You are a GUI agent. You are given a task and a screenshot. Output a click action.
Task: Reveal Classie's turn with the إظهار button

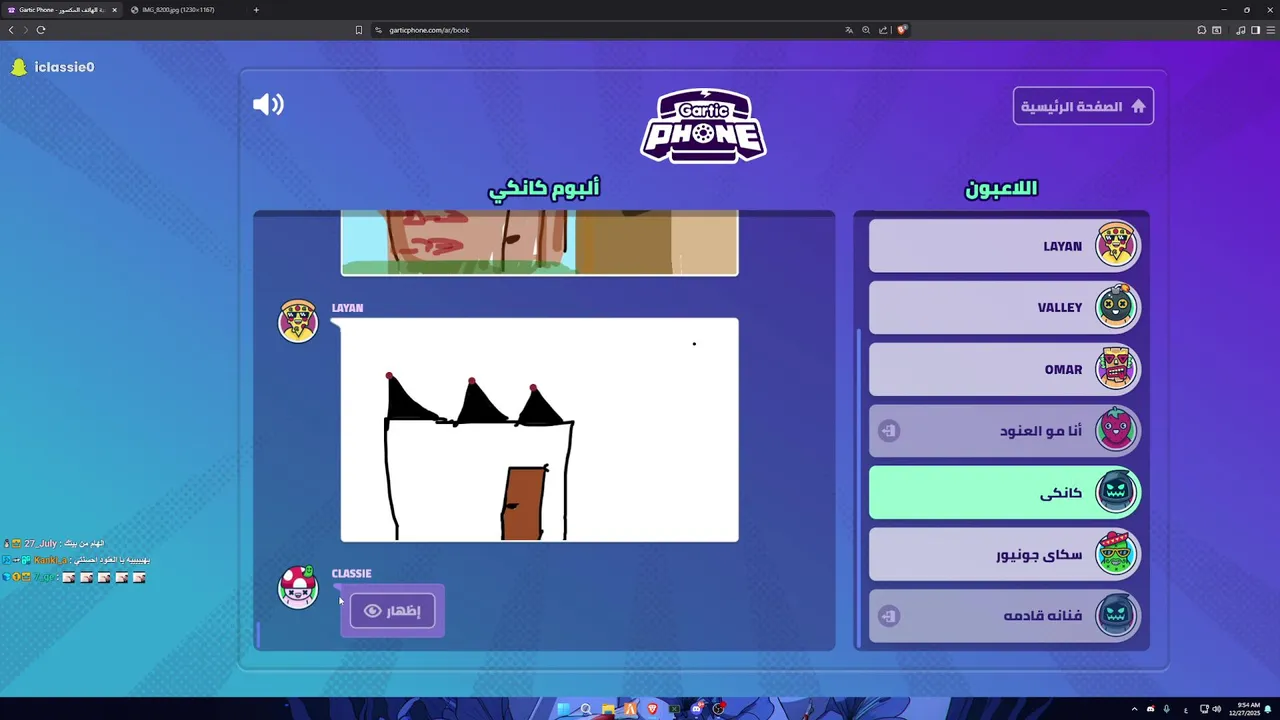392,611
